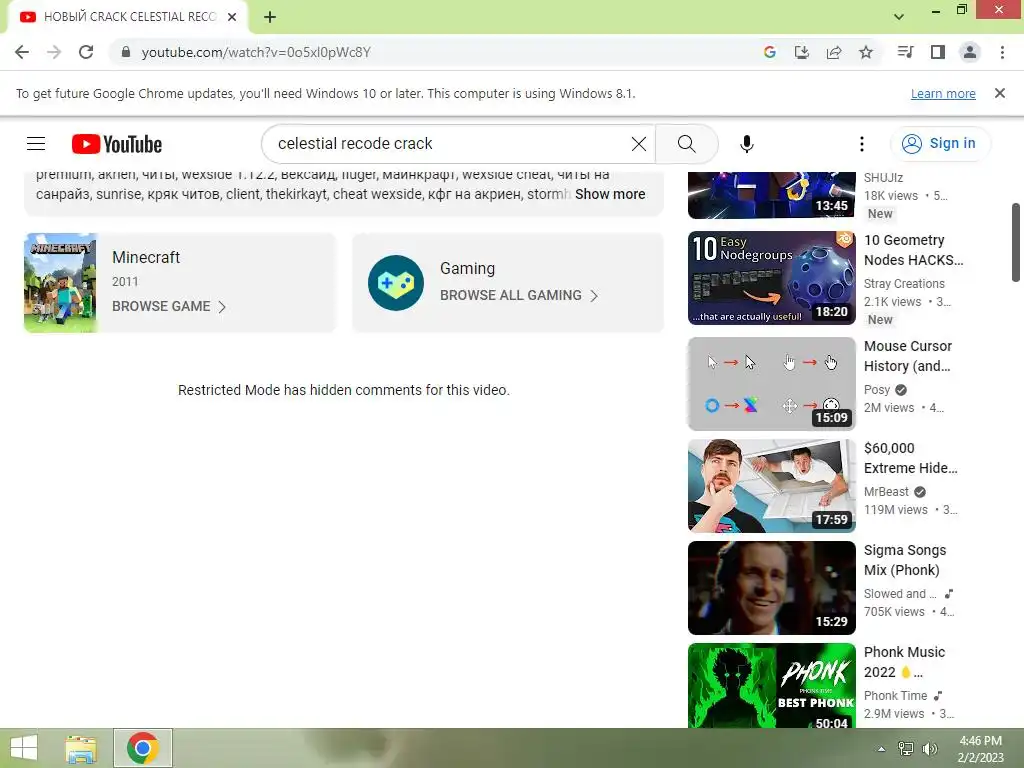Open the volume speaker tray icon
This screenshot has height=768, width=1024.
click(929, 749)
